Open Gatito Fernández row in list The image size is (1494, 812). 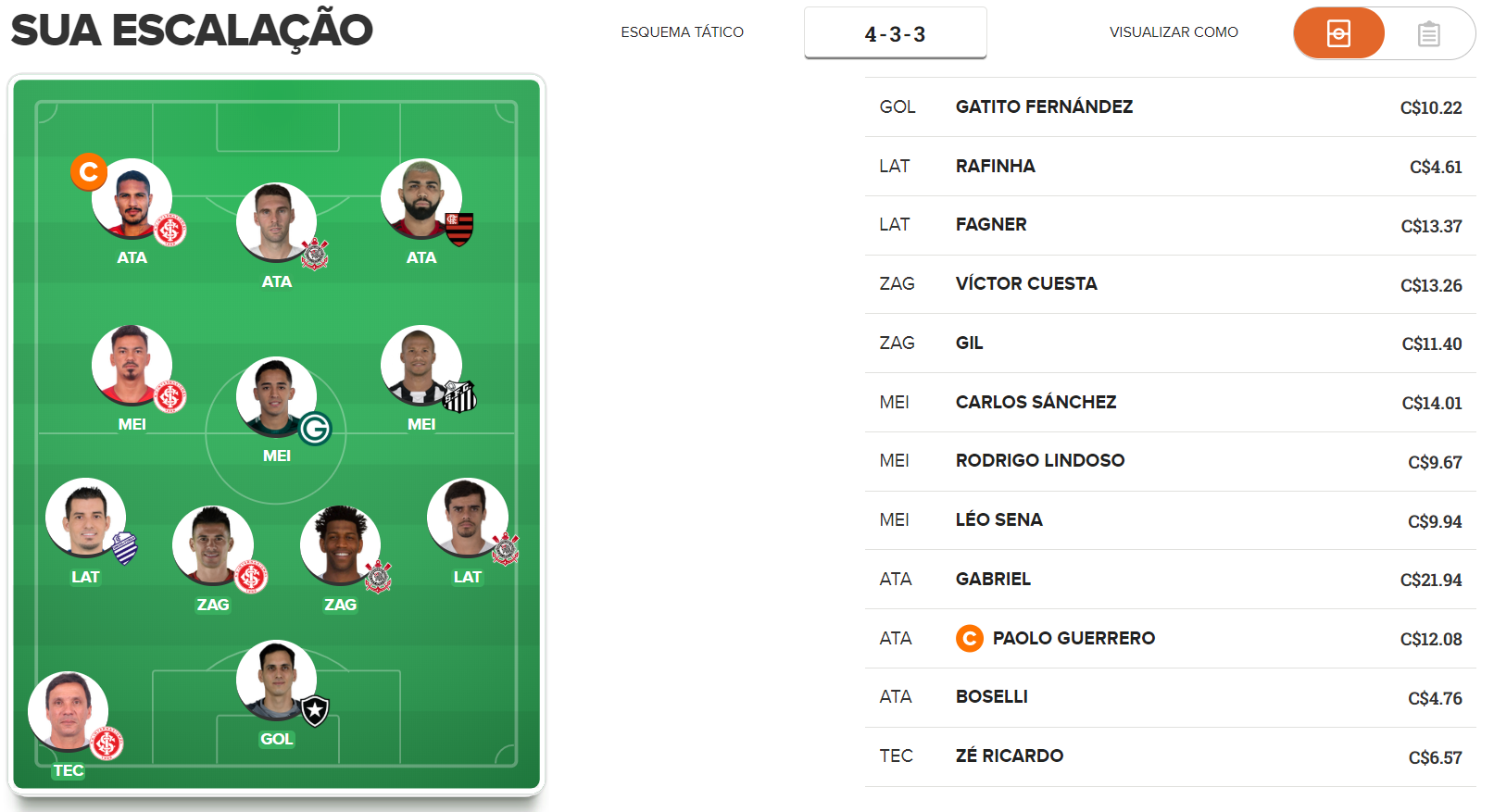point(1170,107)
